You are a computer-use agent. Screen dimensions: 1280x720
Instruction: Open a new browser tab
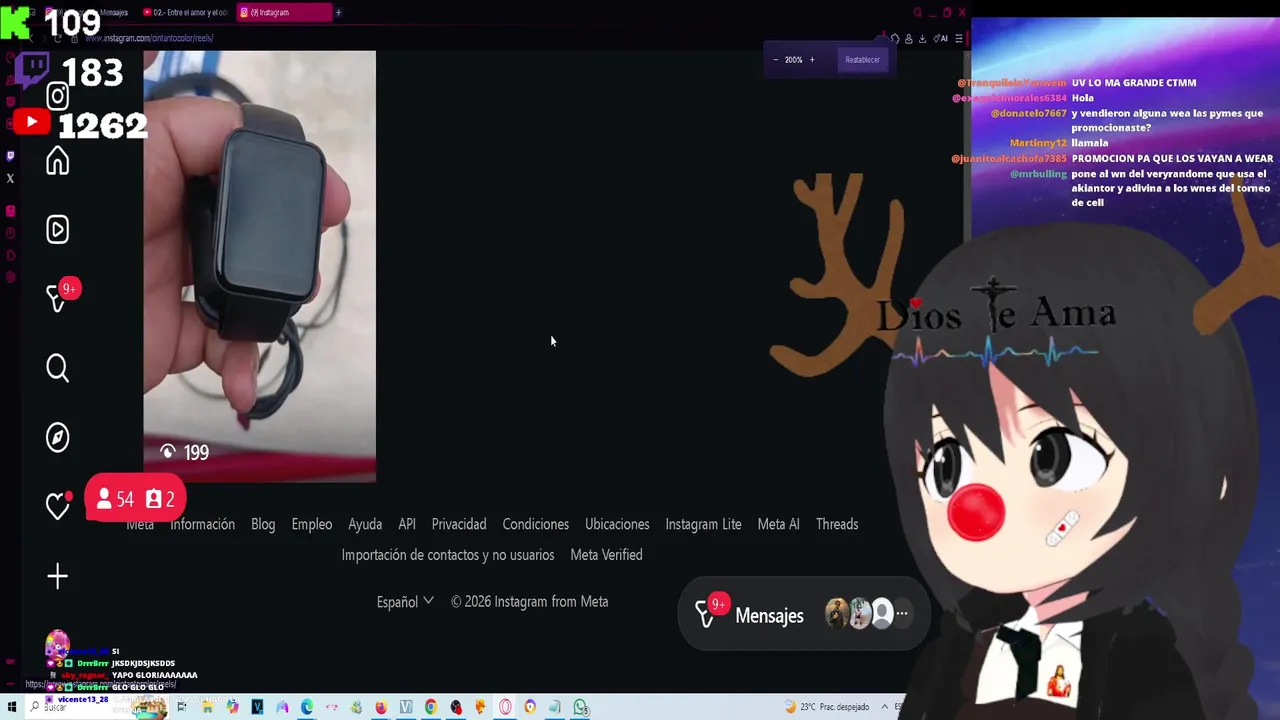pos(338,12)
